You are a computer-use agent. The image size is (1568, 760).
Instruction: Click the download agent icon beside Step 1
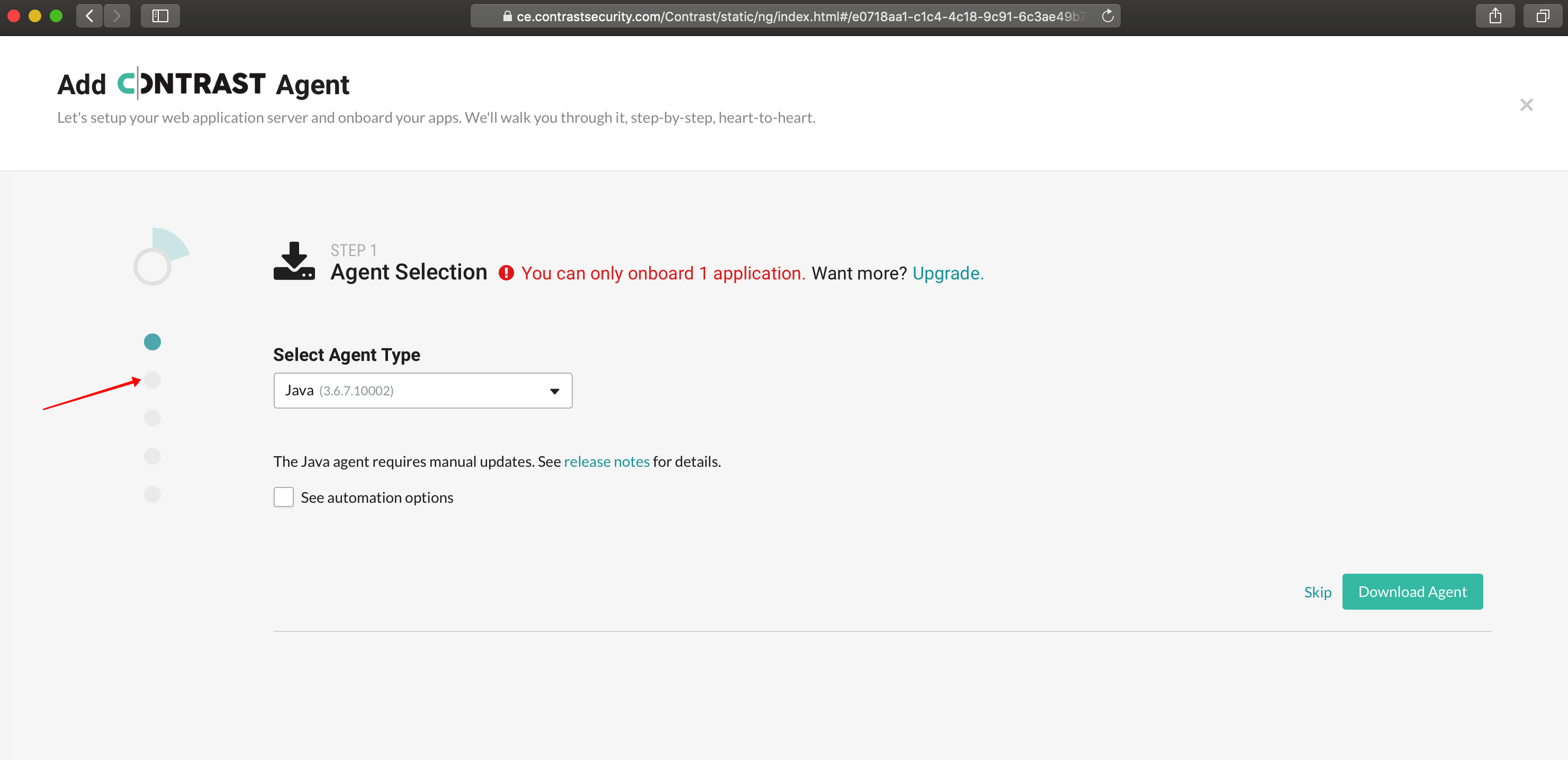coord(294,261)
